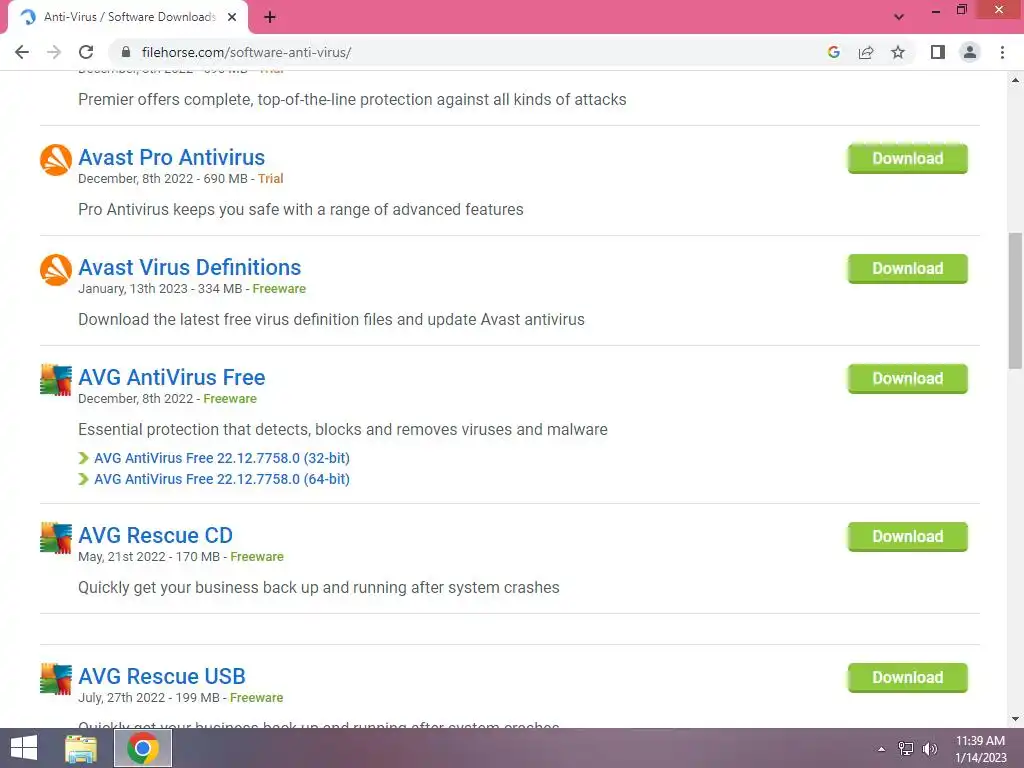Share this page using the share icon
Screen dimensions: 1024x768
[866, 52]
